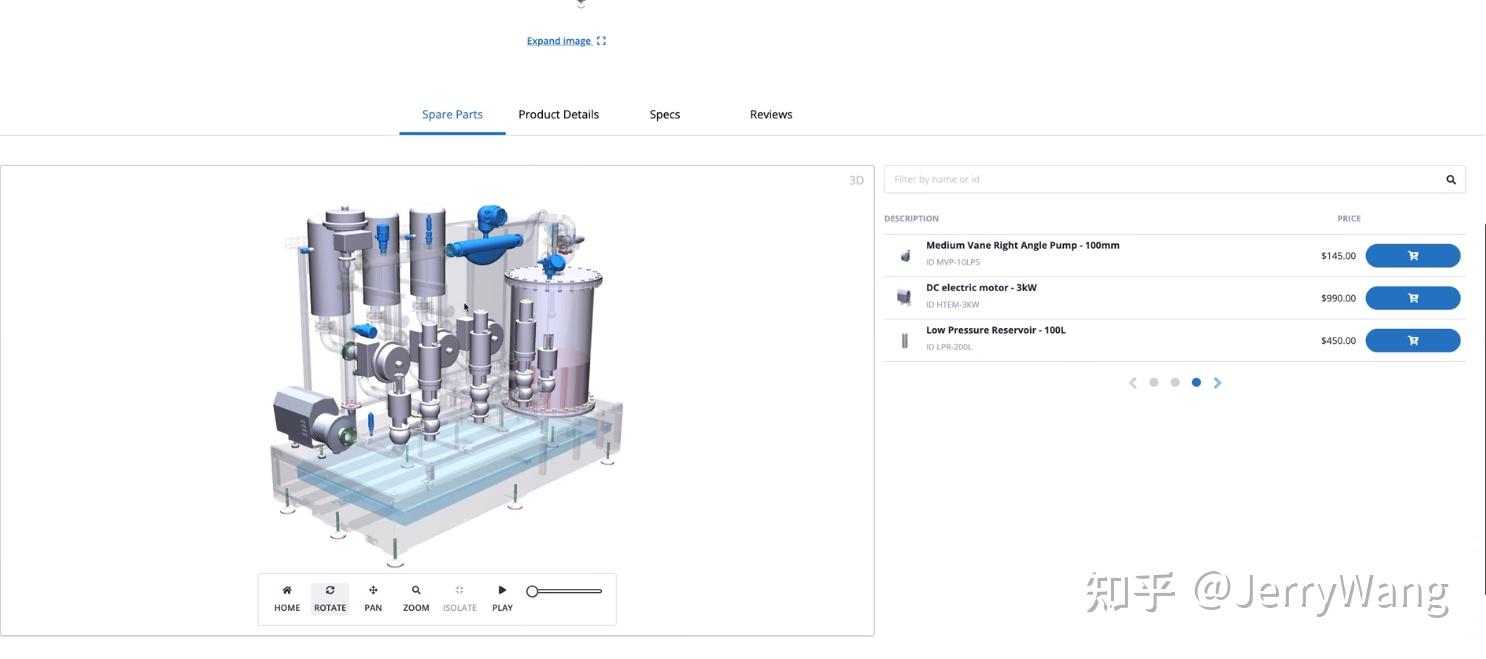Switch to the Product Details tab
The image size is (1486, 659).
[558, 114]
